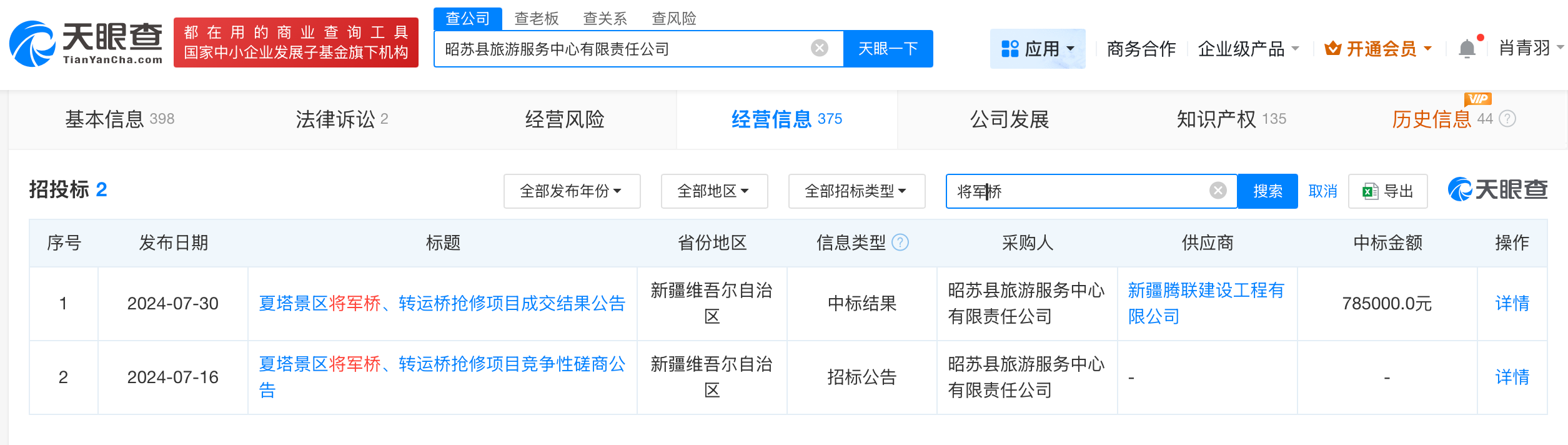This screenshot has width=1568, height=445.
Task: Export results with the Excel 导出 button
Action: pos(1387,191)
